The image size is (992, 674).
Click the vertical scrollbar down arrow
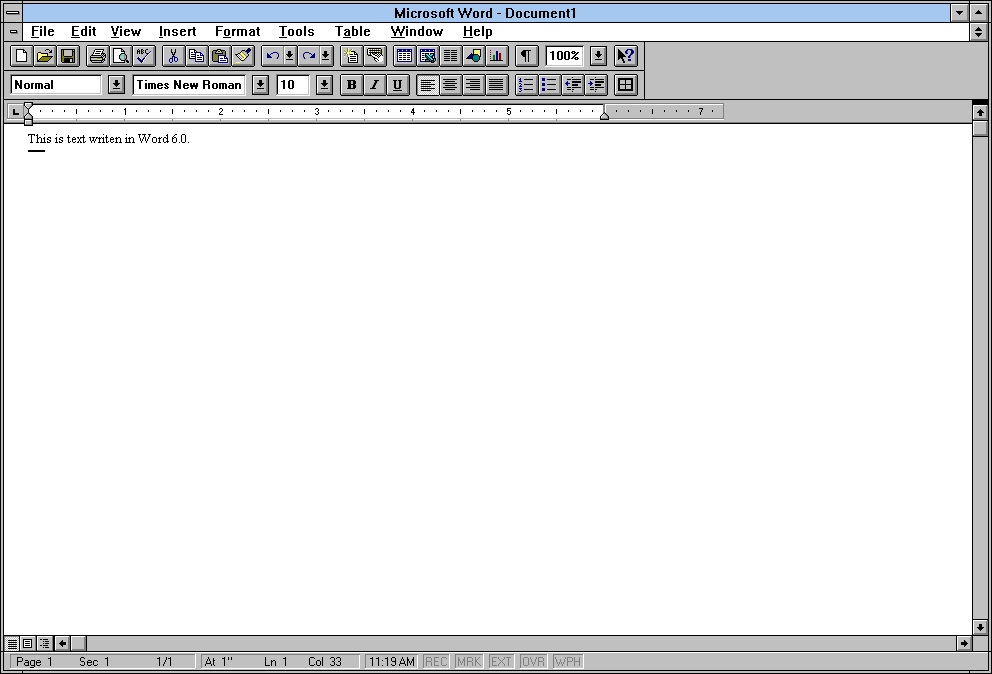point(980,627)
